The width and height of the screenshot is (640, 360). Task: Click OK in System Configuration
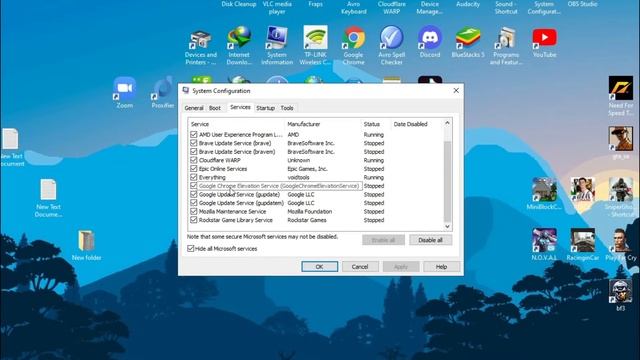point(320,267)
